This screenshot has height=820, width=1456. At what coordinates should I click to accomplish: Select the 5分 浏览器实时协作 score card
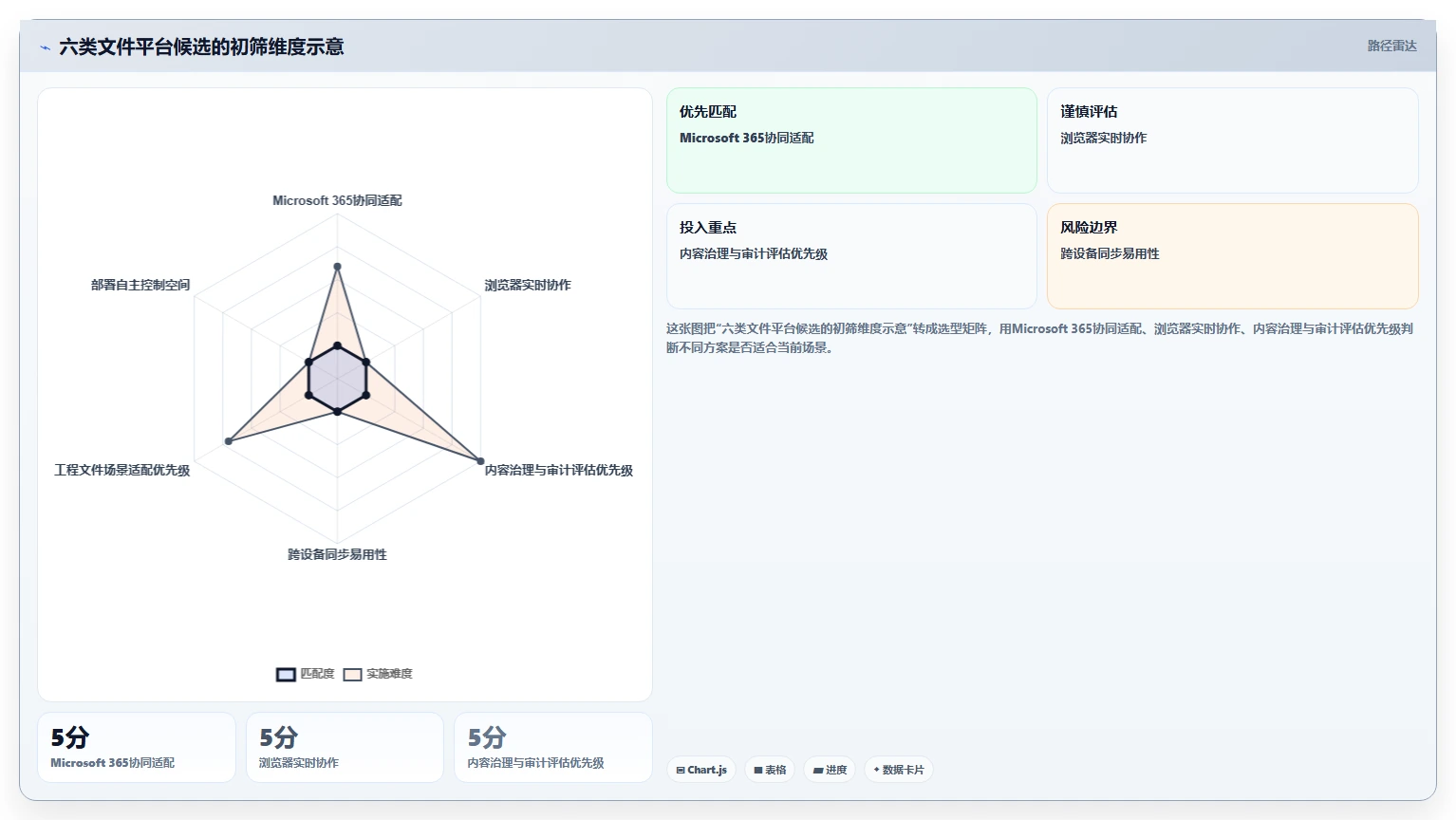(345, 747)
